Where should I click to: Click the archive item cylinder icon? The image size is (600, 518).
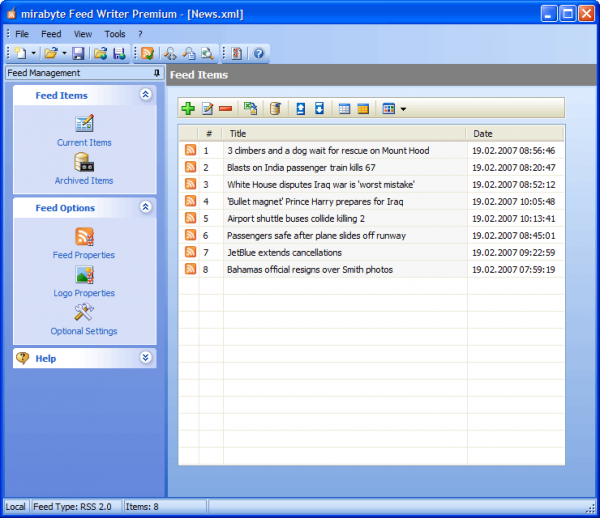(x=275, y=109)
